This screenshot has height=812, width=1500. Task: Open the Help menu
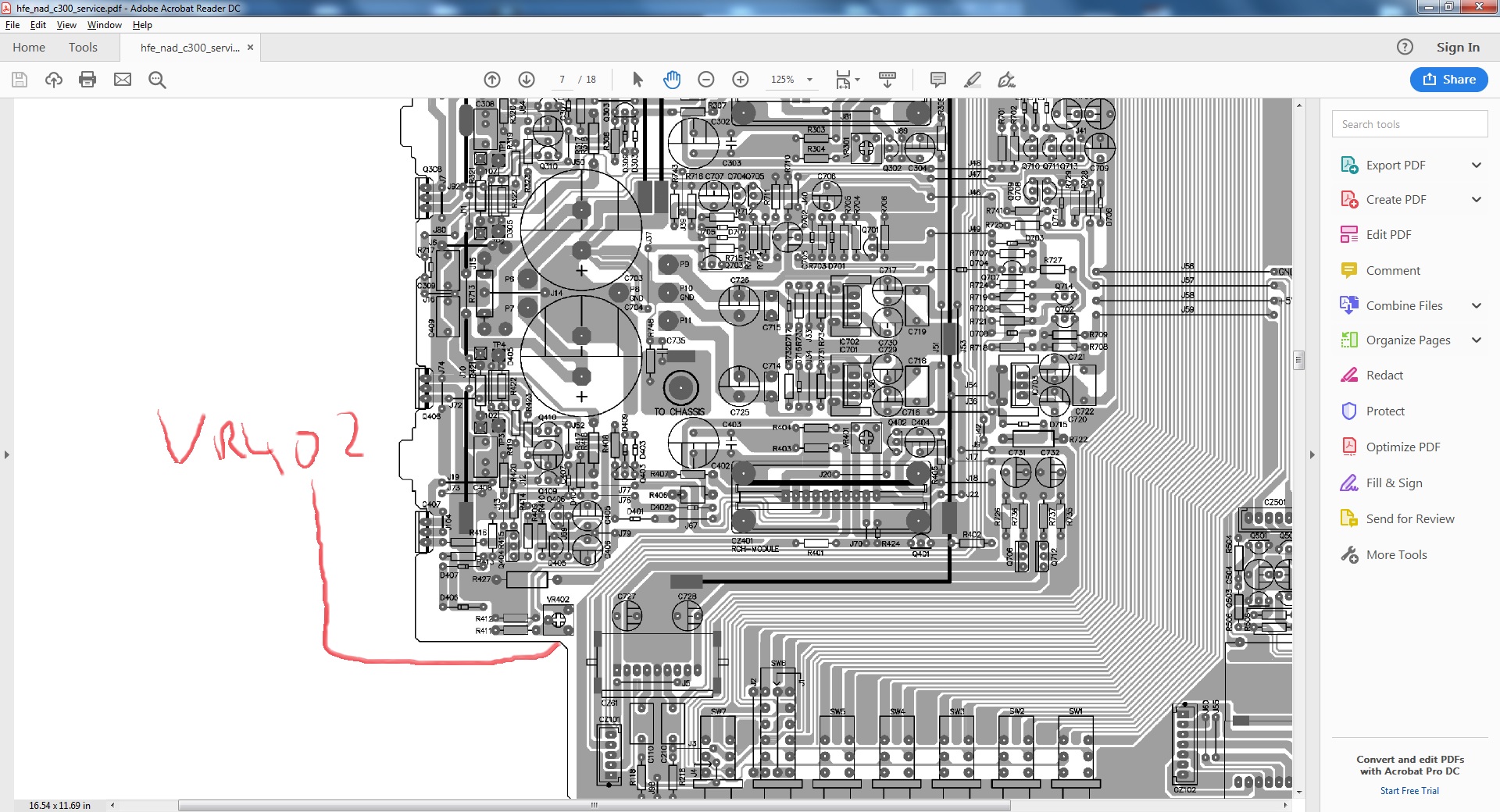pyautogui.click(x=142, y=25)
